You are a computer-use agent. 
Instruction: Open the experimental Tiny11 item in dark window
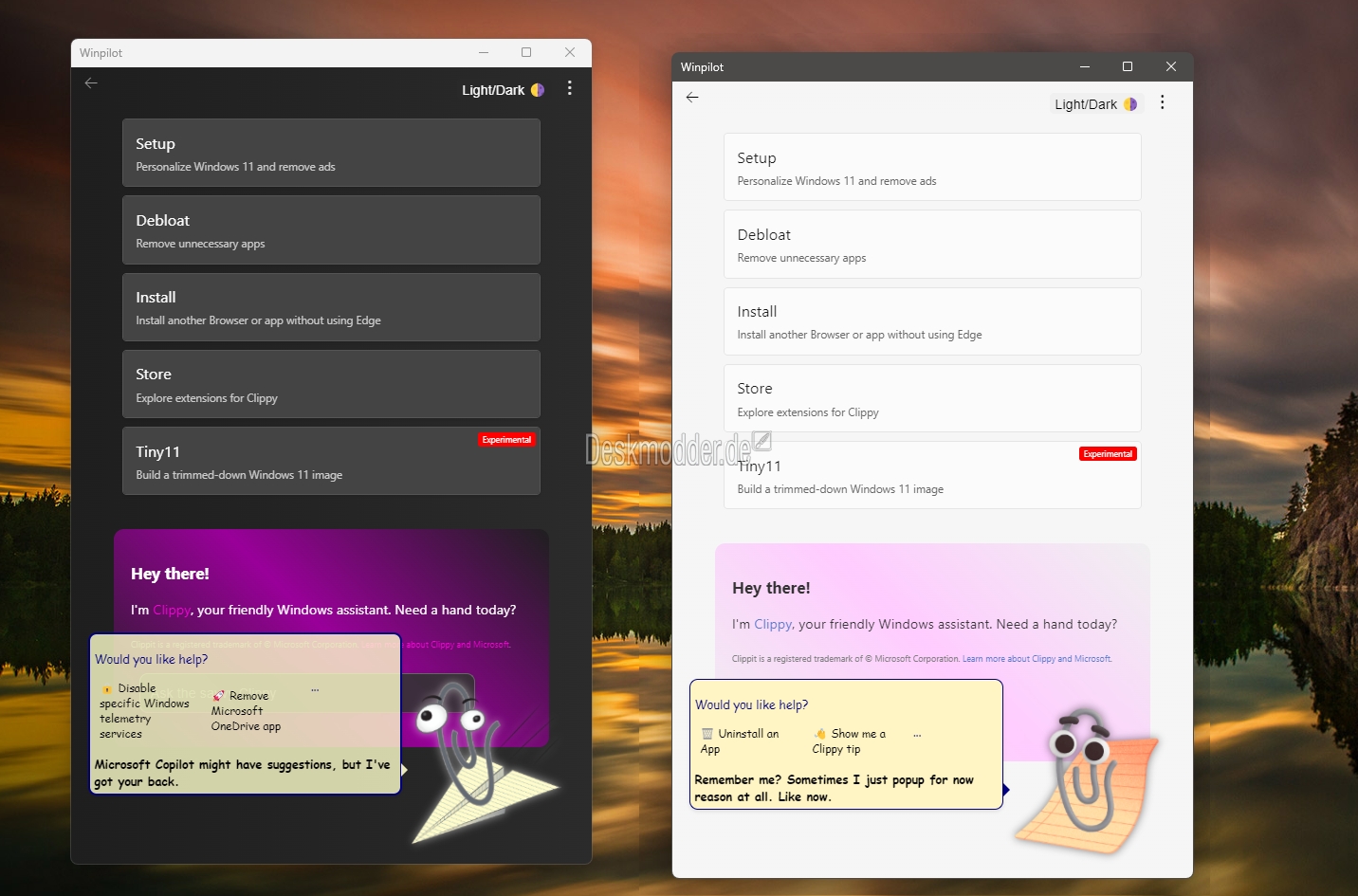331,461
